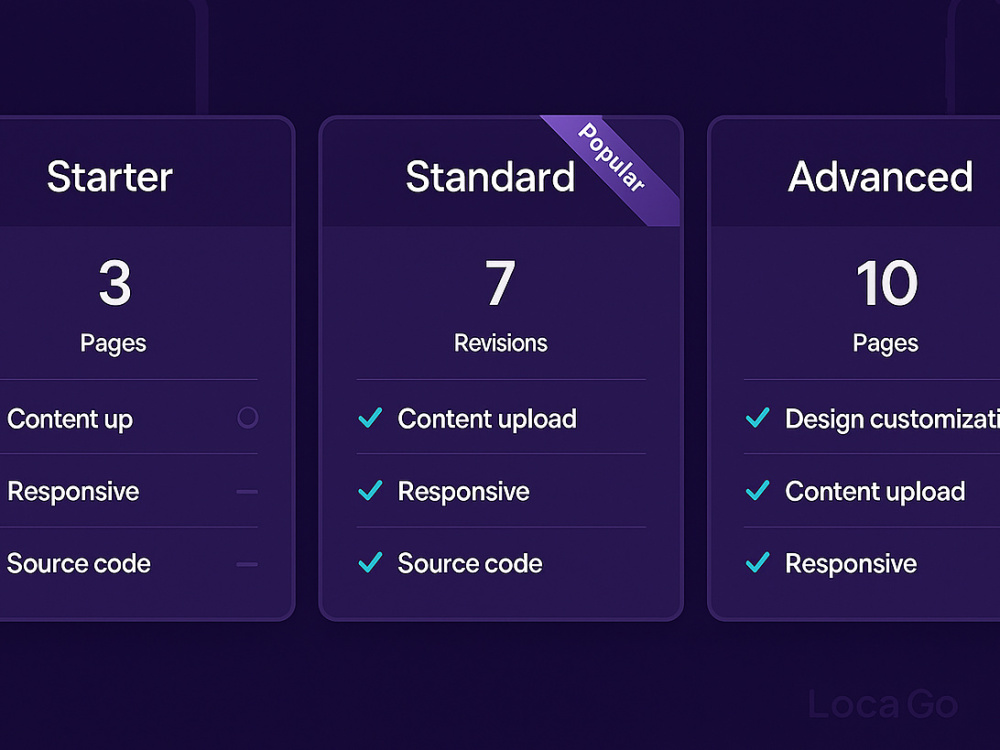
Task: Select the Standard plan heading
Action: [490, 177]
